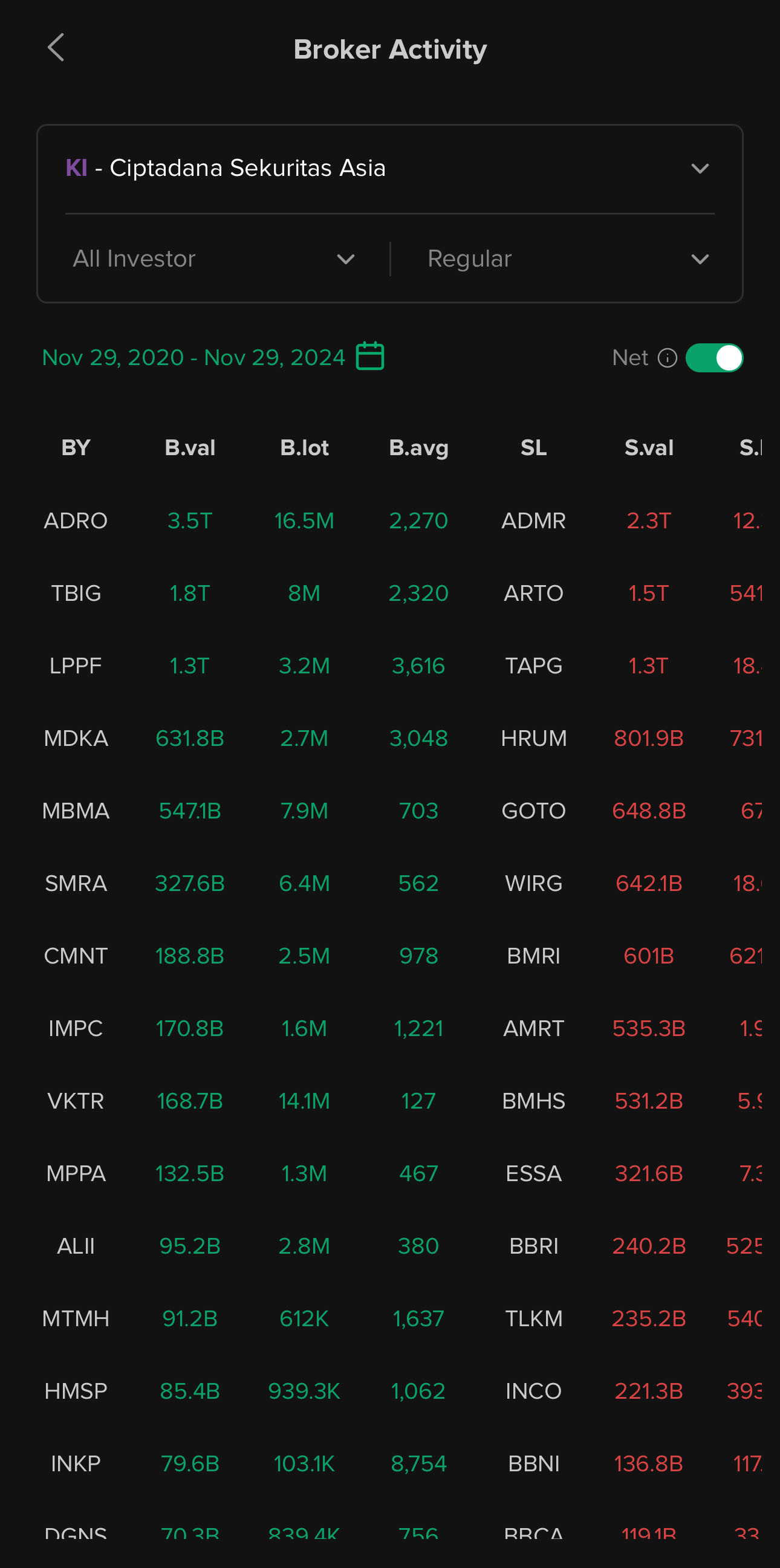This screenshot has height=1568, width=780.
Task: Sort by the S.val column header
Action: (648, 448)
